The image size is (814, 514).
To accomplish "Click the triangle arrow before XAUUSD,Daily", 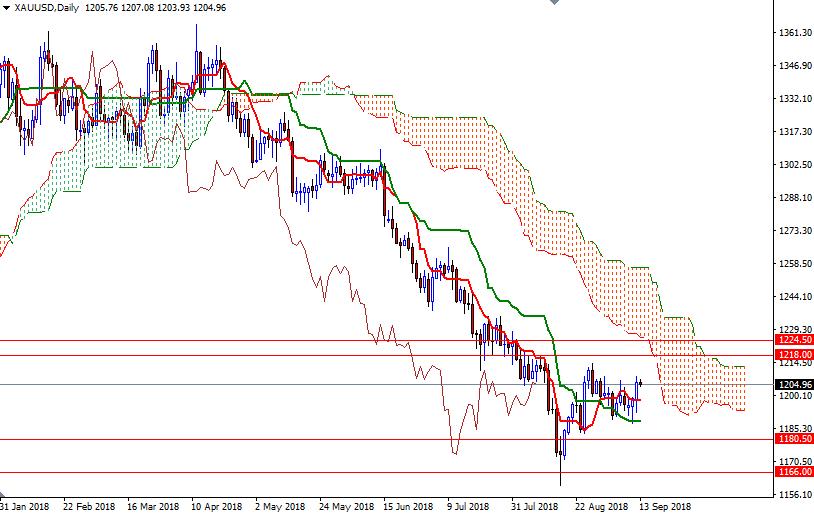I will [5, 7].
